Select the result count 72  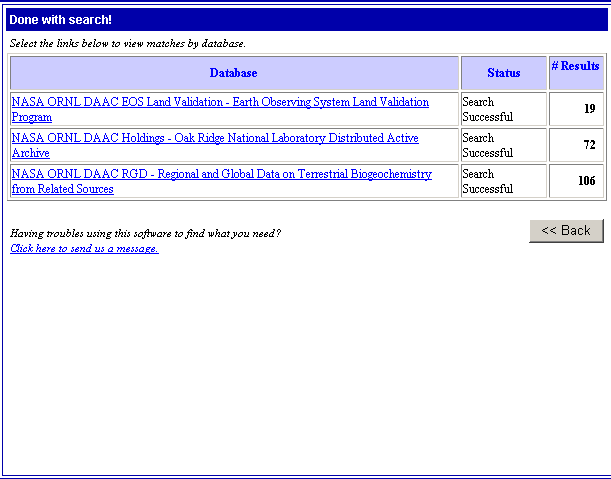pyautogui.click(x=589, y=145)
